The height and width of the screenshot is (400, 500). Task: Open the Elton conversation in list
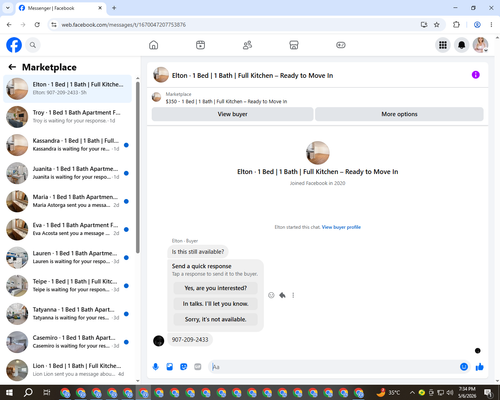(x=67, y=89)
